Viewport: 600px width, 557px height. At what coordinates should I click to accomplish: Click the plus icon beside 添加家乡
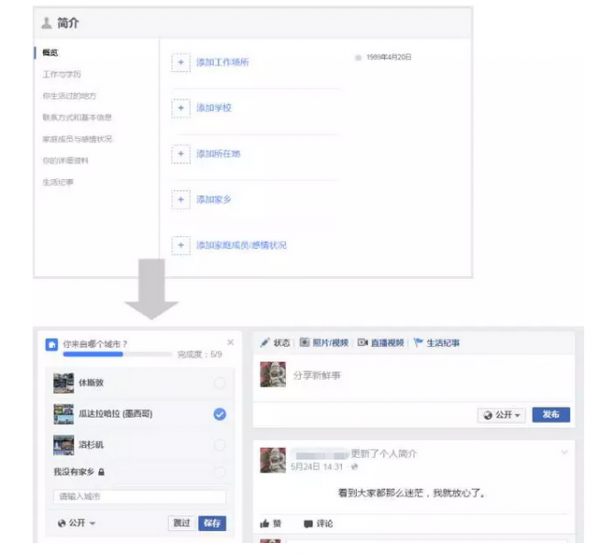pos(181,200)
